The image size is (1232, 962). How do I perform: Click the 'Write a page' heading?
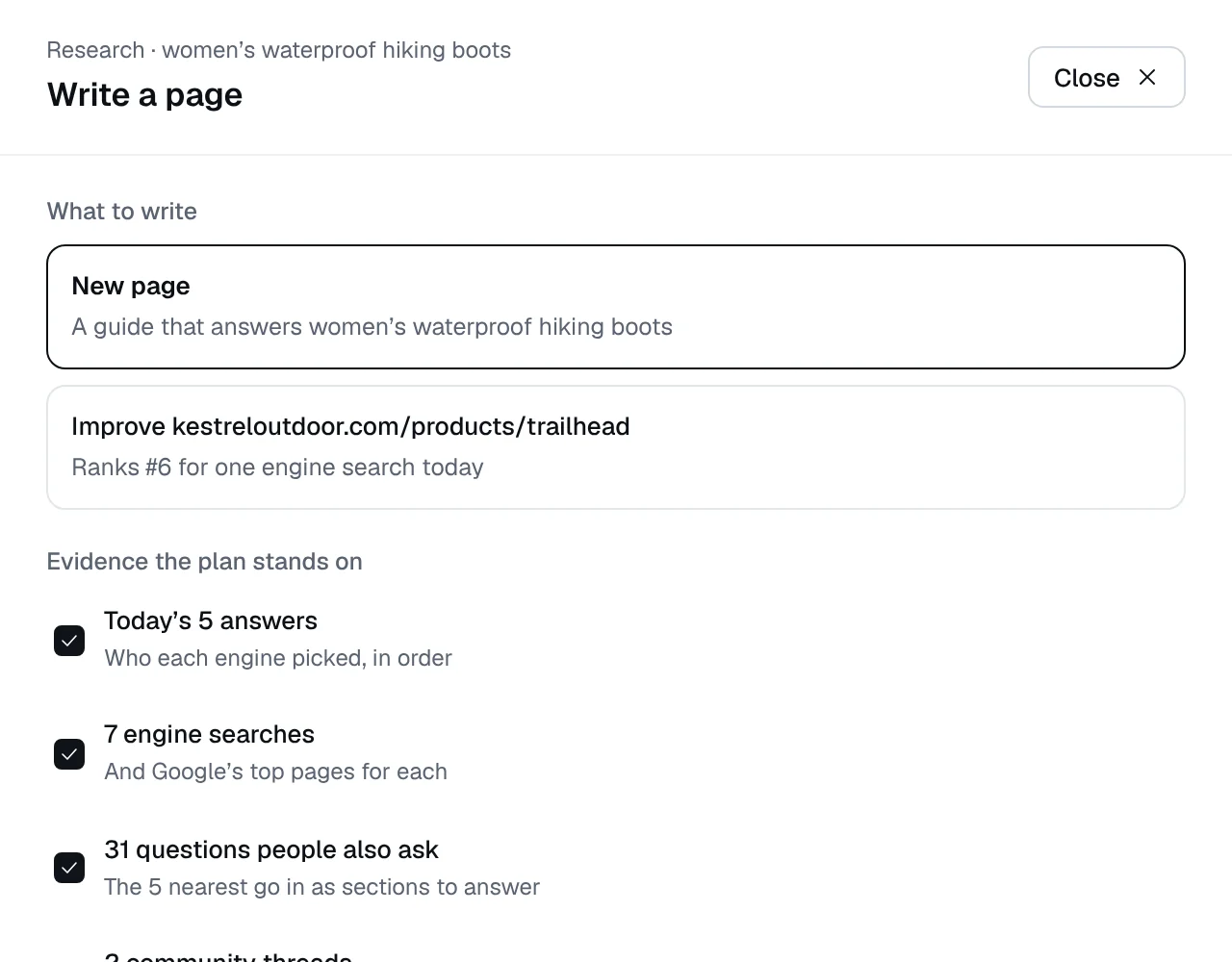click(144, 94)
